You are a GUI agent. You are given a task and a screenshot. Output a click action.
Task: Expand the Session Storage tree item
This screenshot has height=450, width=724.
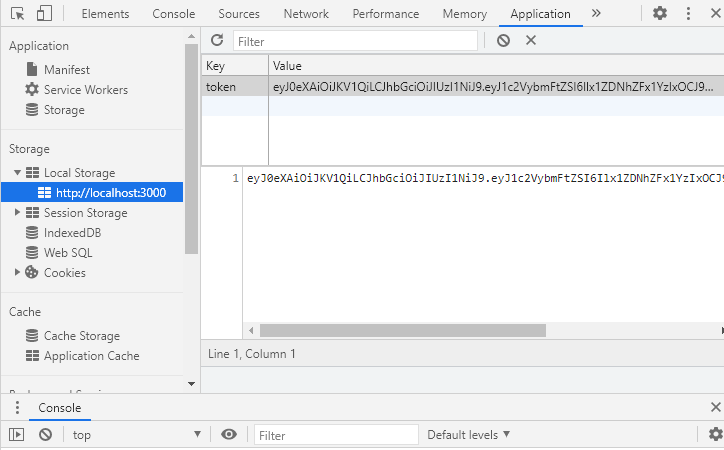tap(18, 213)
